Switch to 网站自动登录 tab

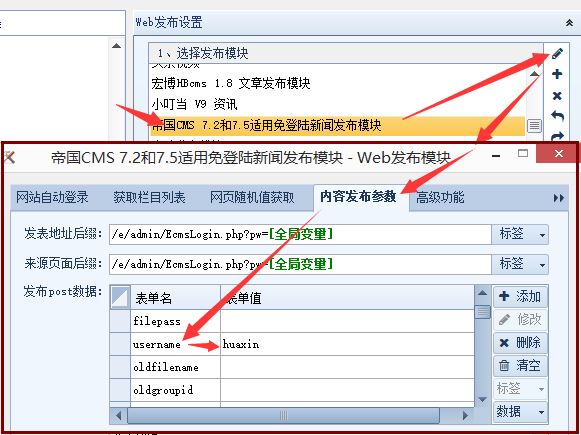[x=52, y=197]
